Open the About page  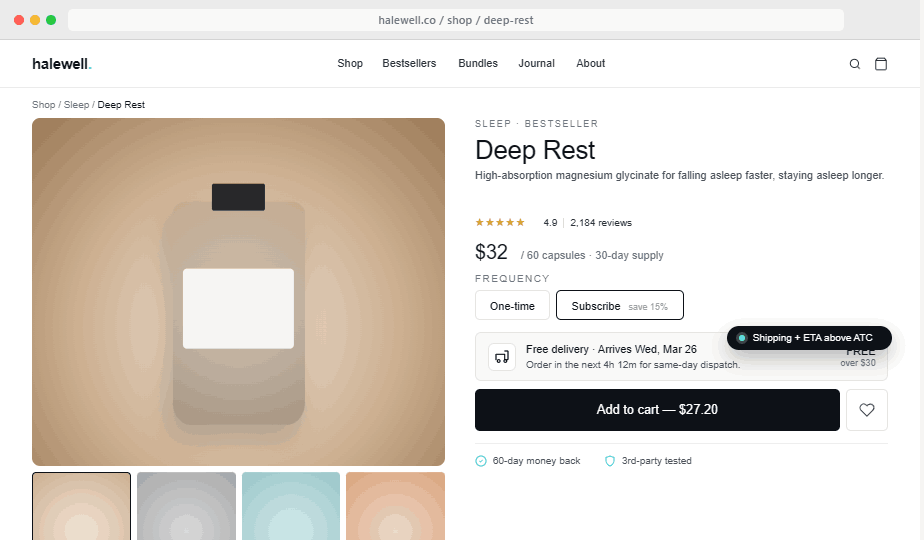[x=590, y=63]
